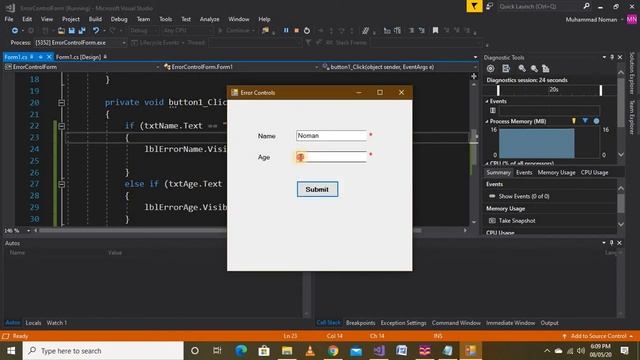Open the Solution Explorer side tab
The width and height of the screenshot is (640, 360).
(x=632, y=73)
